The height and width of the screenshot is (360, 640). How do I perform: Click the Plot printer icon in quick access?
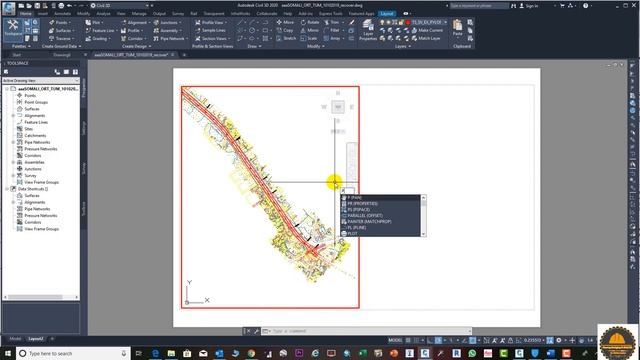tap(61, 6)
